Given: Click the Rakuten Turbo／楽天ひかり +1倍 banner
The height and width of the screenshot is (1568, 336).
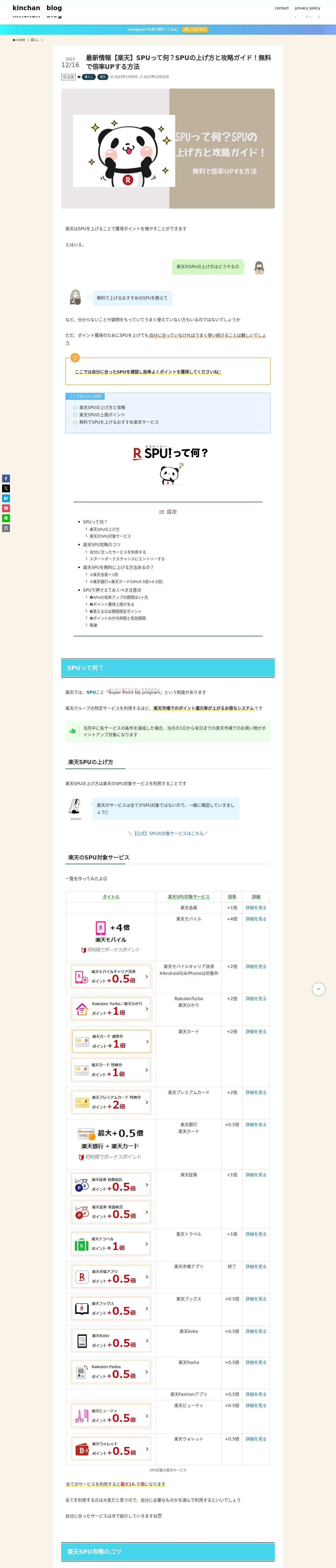Looking at the screenshot, I should (x=111, y=1008).
